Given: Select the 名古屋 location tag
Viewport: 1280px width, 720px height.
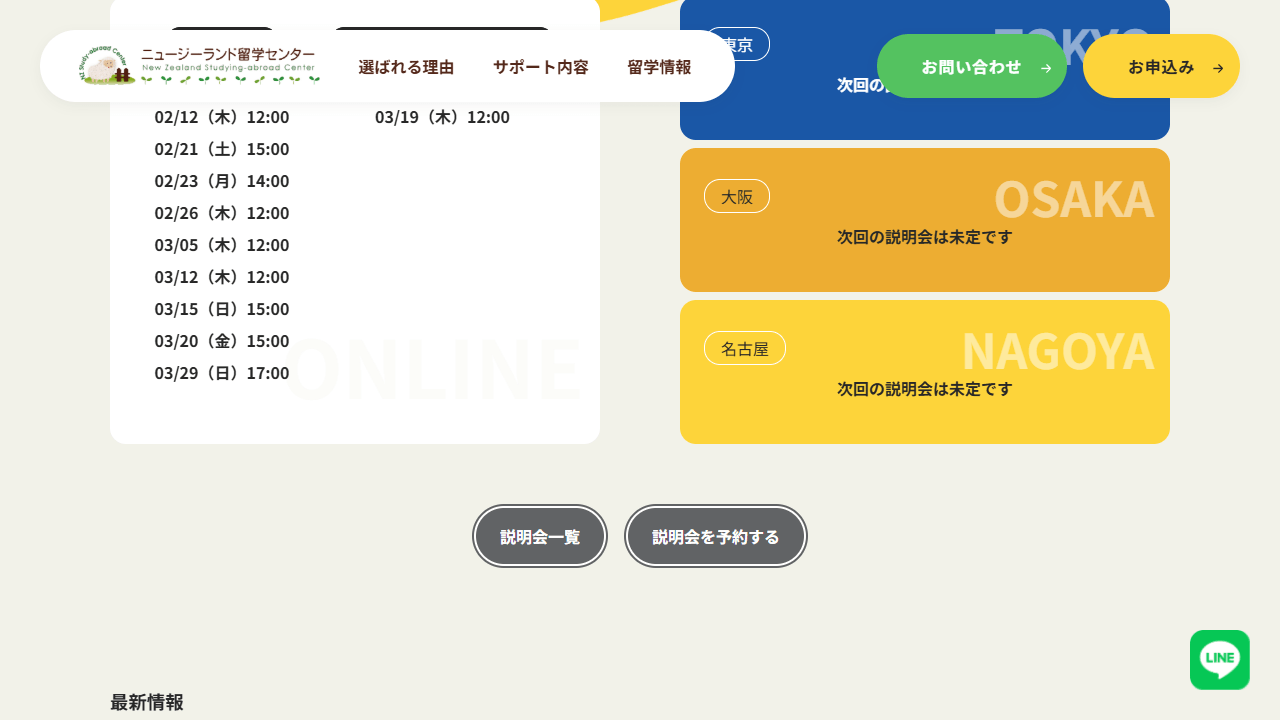Looking at the screenshot, I should tap(745, 348).
